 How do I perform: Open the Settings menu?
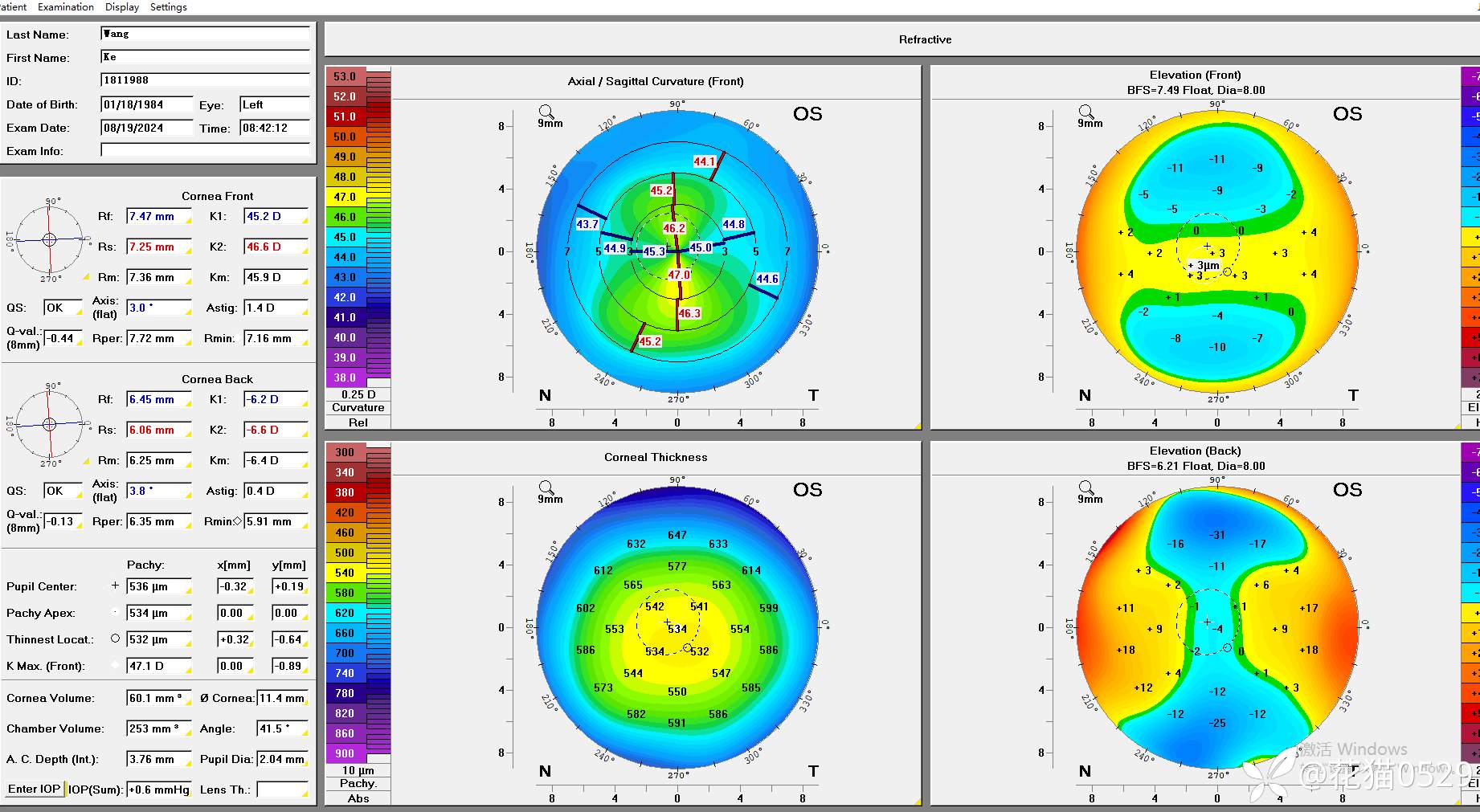(169, 7)
